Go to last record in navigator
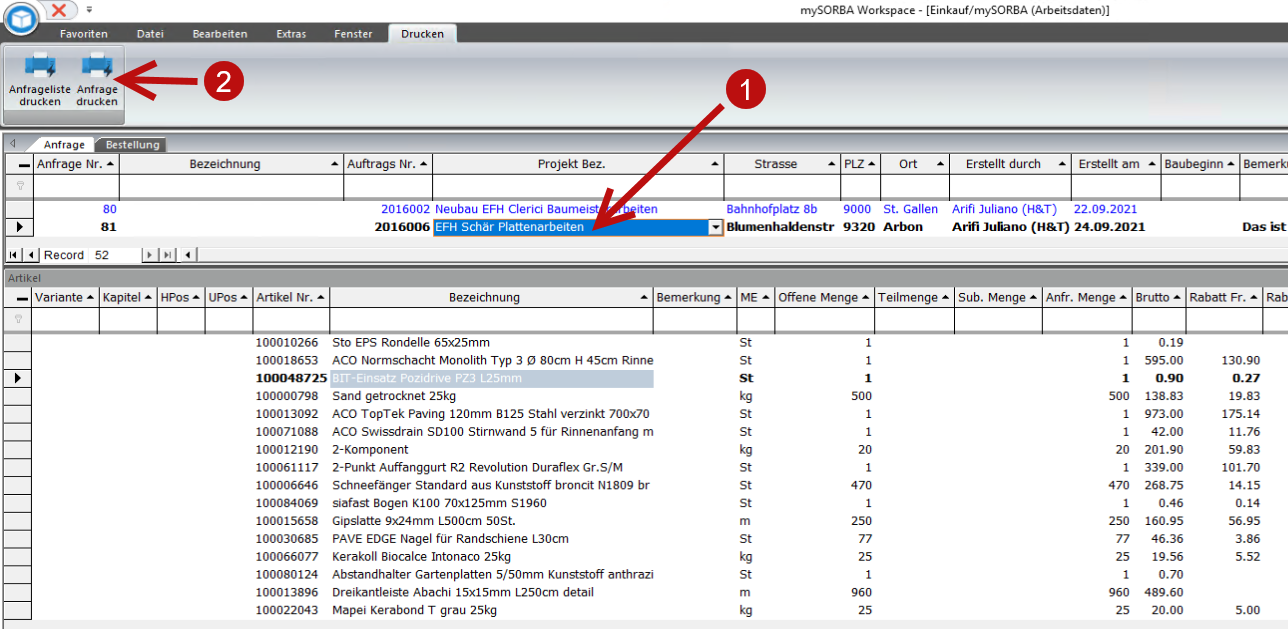Image resolution: width=1288 pixels, height=629 pixels. pos(167,255)
